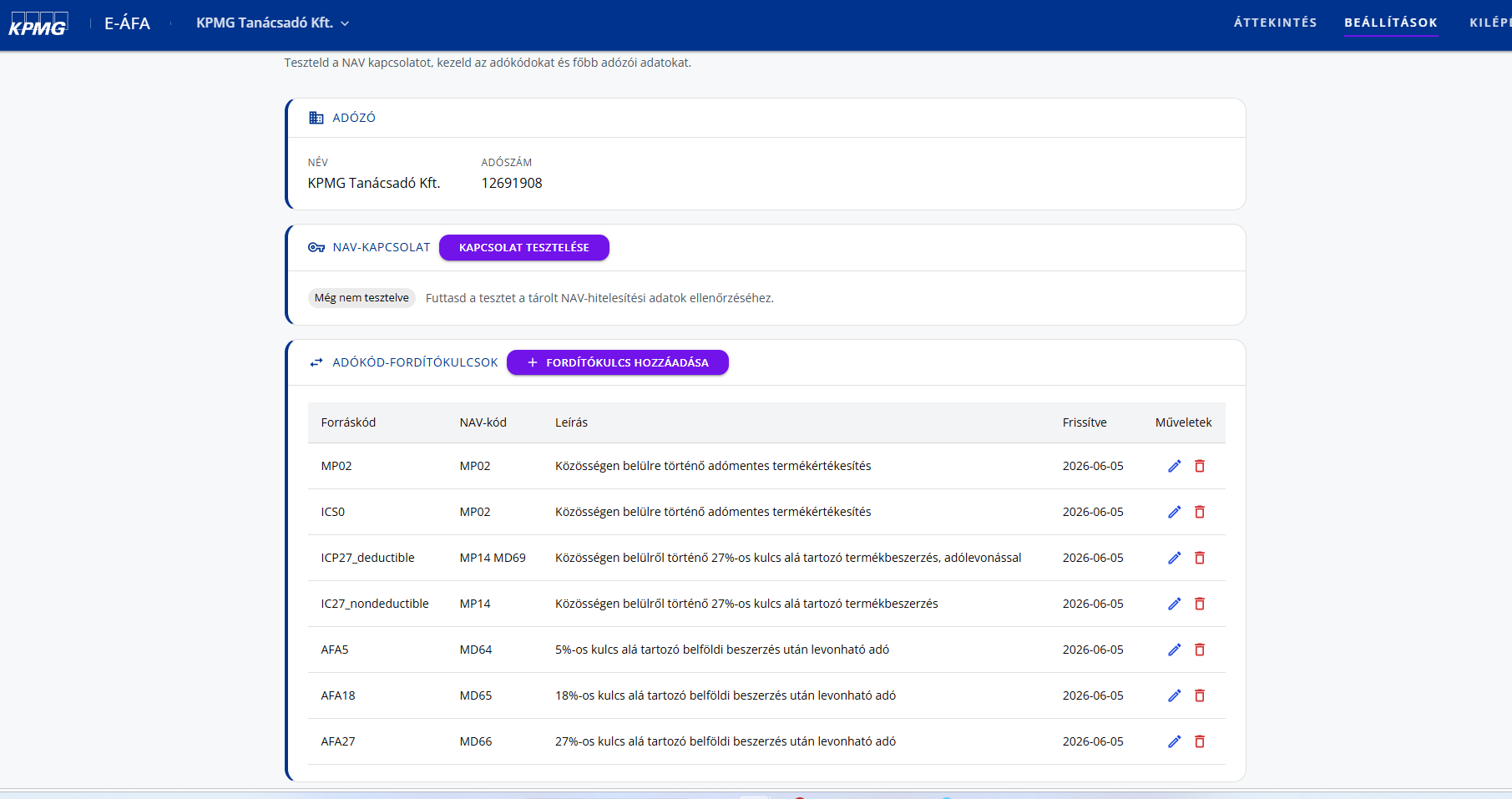Image resolution: width=1512 pixels, height=799 pixels.
Task: Switch to the Áttekintés tab
Action: tap(1275, 23)
